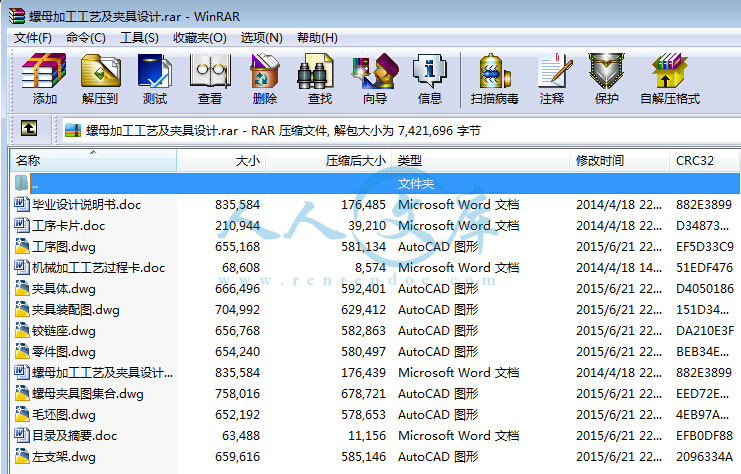Screen dimensions: 741x474
Task: Select file name 夹具装配图.dwg
Action: pyautogui.click(x=76, y=310)
